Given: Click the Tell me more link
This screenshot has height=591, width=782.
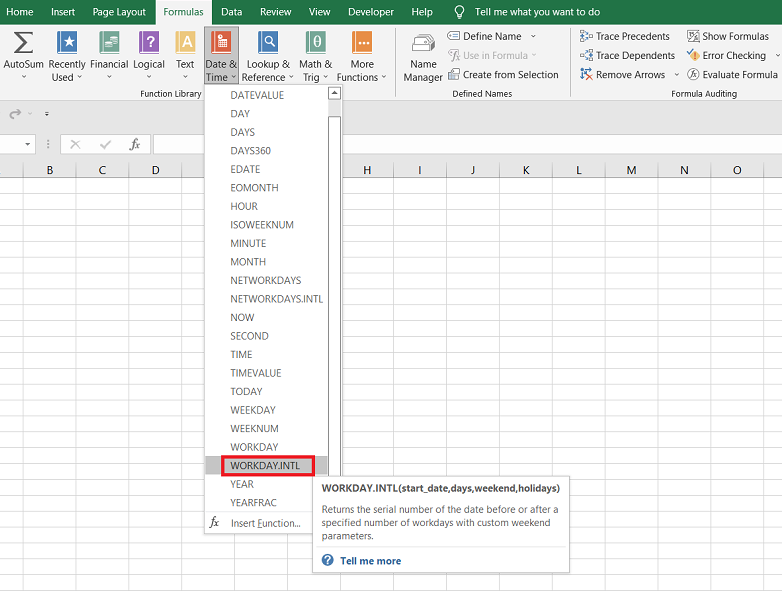Looking at the screenshot, I should pos(370,561).
